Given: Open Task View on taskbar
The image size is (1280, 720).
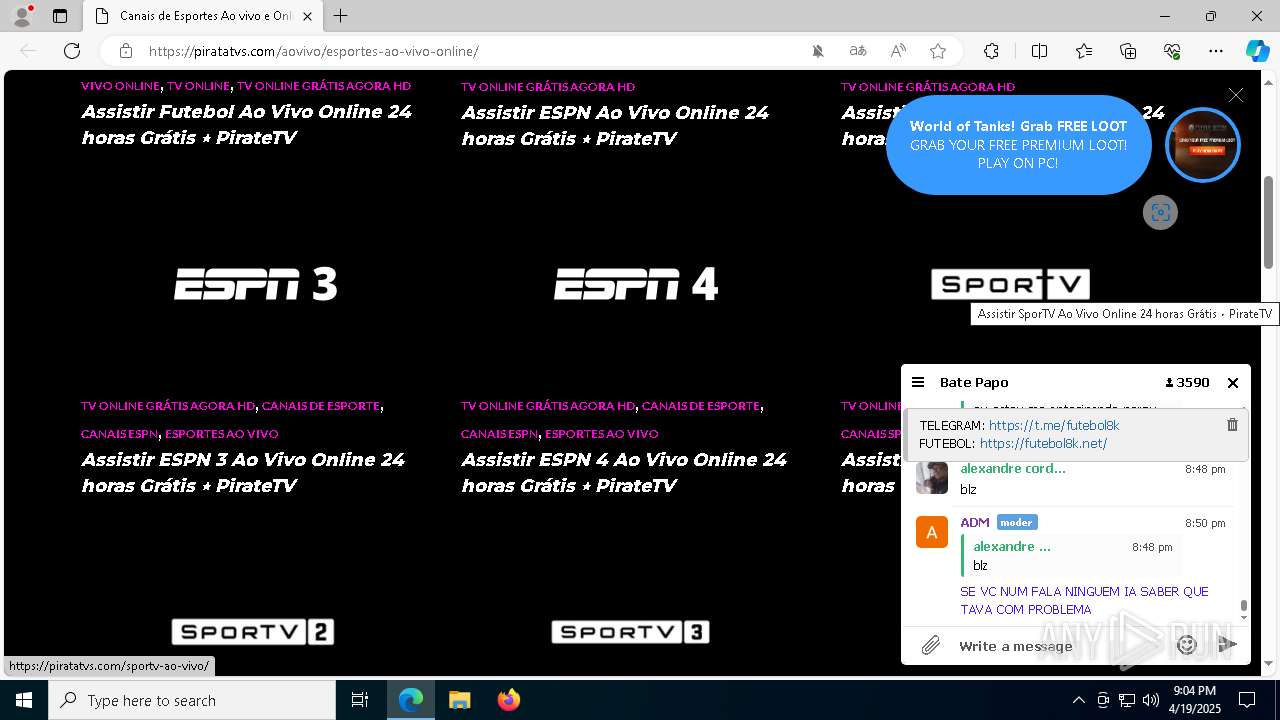Looking at the screenshot, I should pos(360,700).
